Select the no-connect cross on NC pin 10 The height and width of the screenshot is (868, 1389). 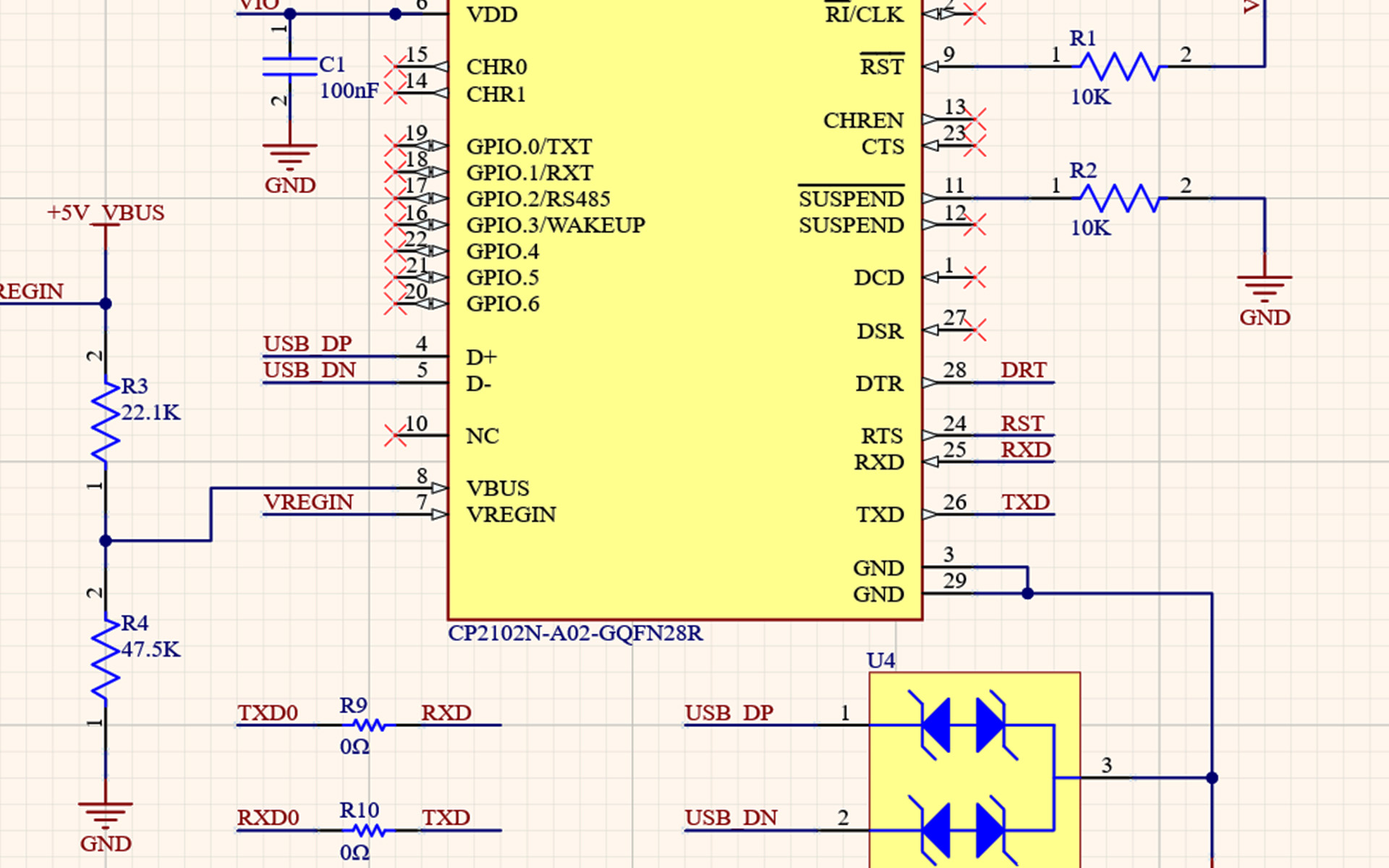coord(395,435)
